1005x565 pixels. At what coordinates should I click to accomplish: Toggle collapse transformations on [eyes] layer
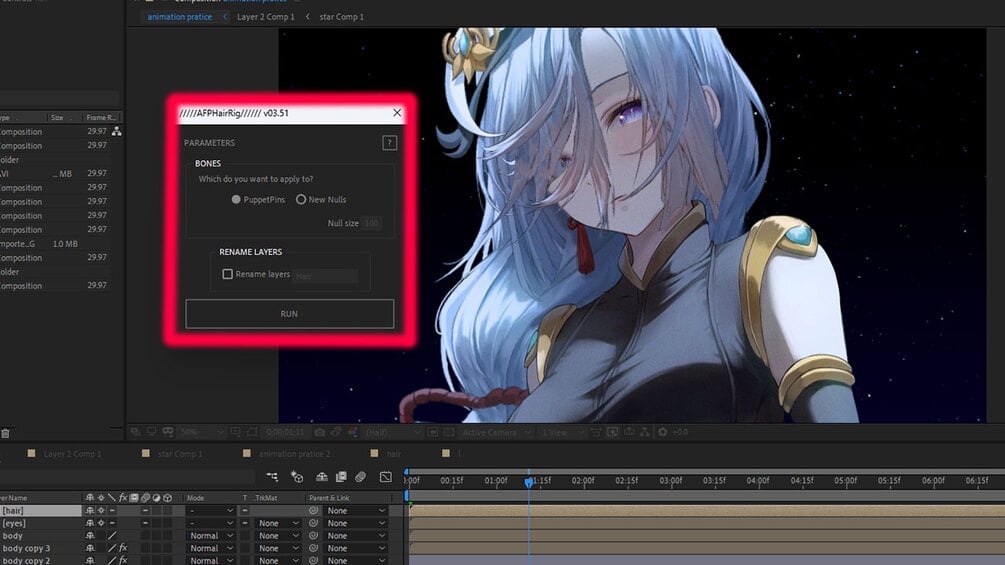[101, 523]
